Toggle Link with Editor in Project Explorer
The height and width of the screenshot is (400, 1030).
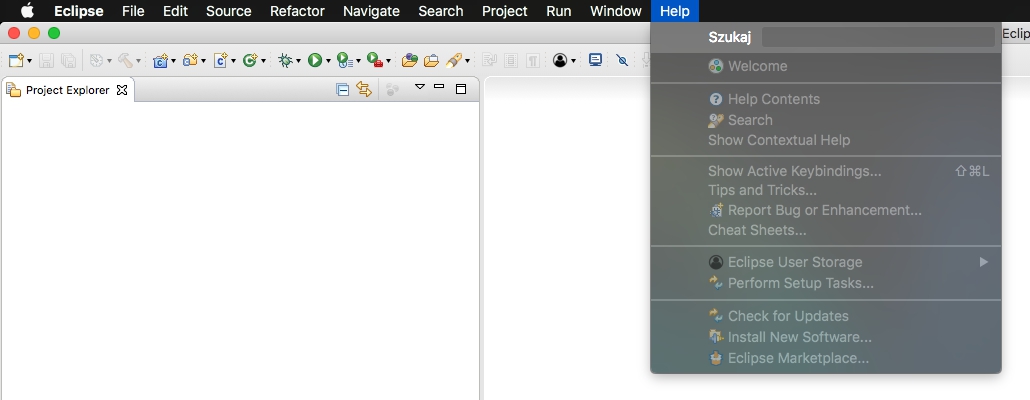[364, 90]
